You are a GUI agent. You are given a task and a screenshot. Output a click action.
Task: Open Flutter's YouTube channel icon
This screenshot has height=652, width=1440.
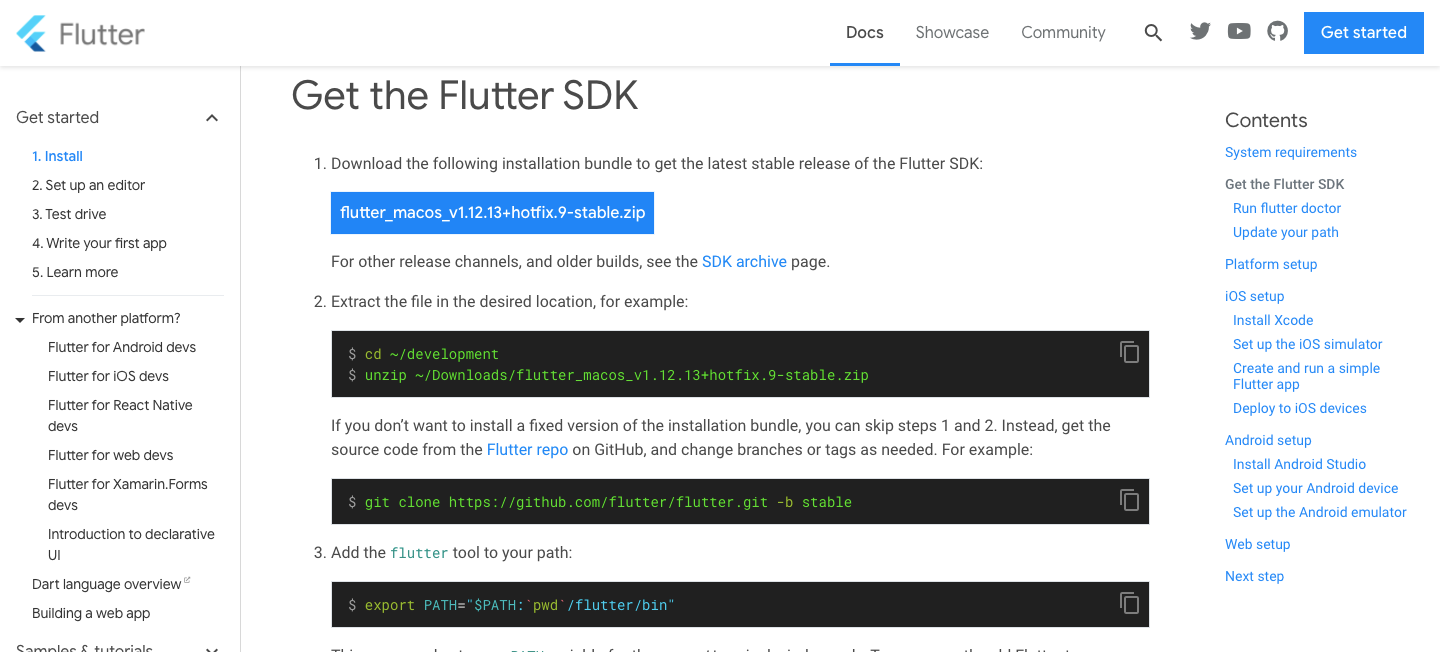(1238, 31)
